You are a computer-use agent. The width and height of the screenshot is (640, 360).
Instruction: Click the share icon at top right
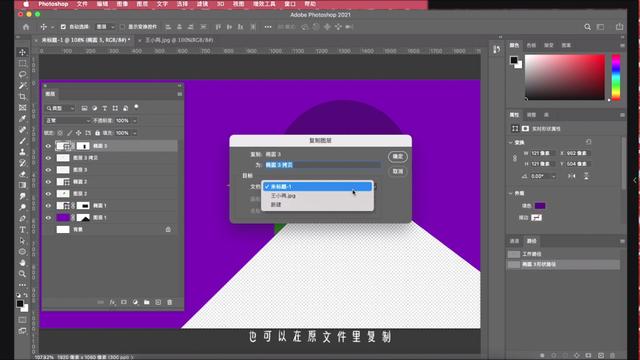[619, 27]
